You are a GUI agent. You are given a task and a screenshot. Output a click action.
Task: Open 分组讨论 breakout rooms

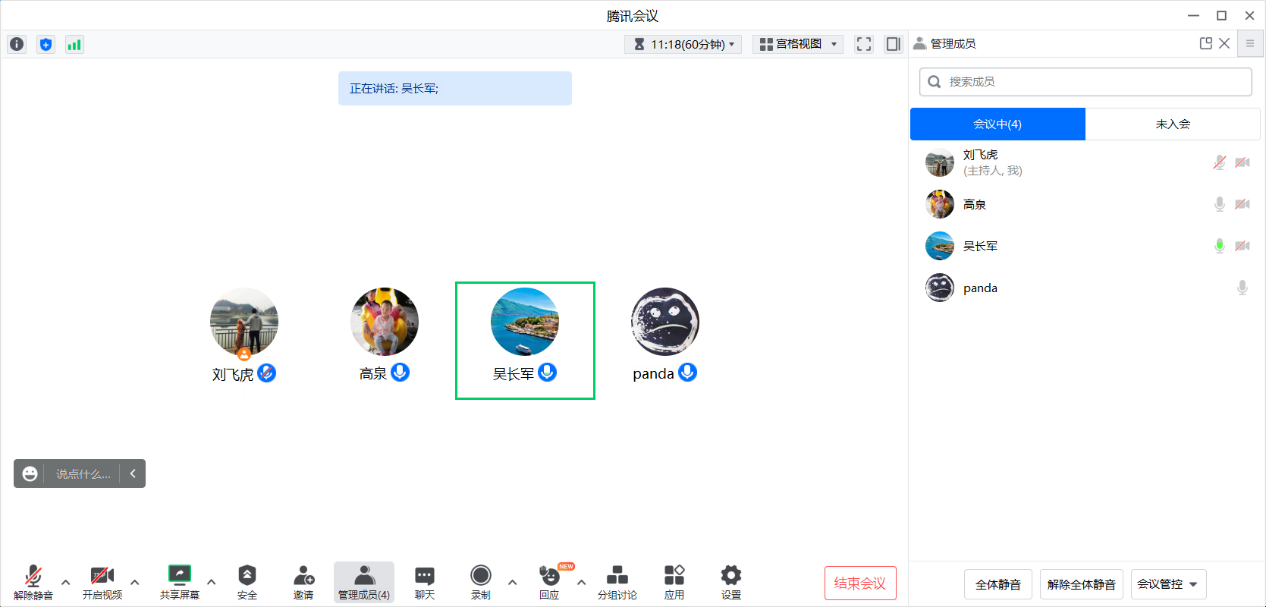pos(617,582)
